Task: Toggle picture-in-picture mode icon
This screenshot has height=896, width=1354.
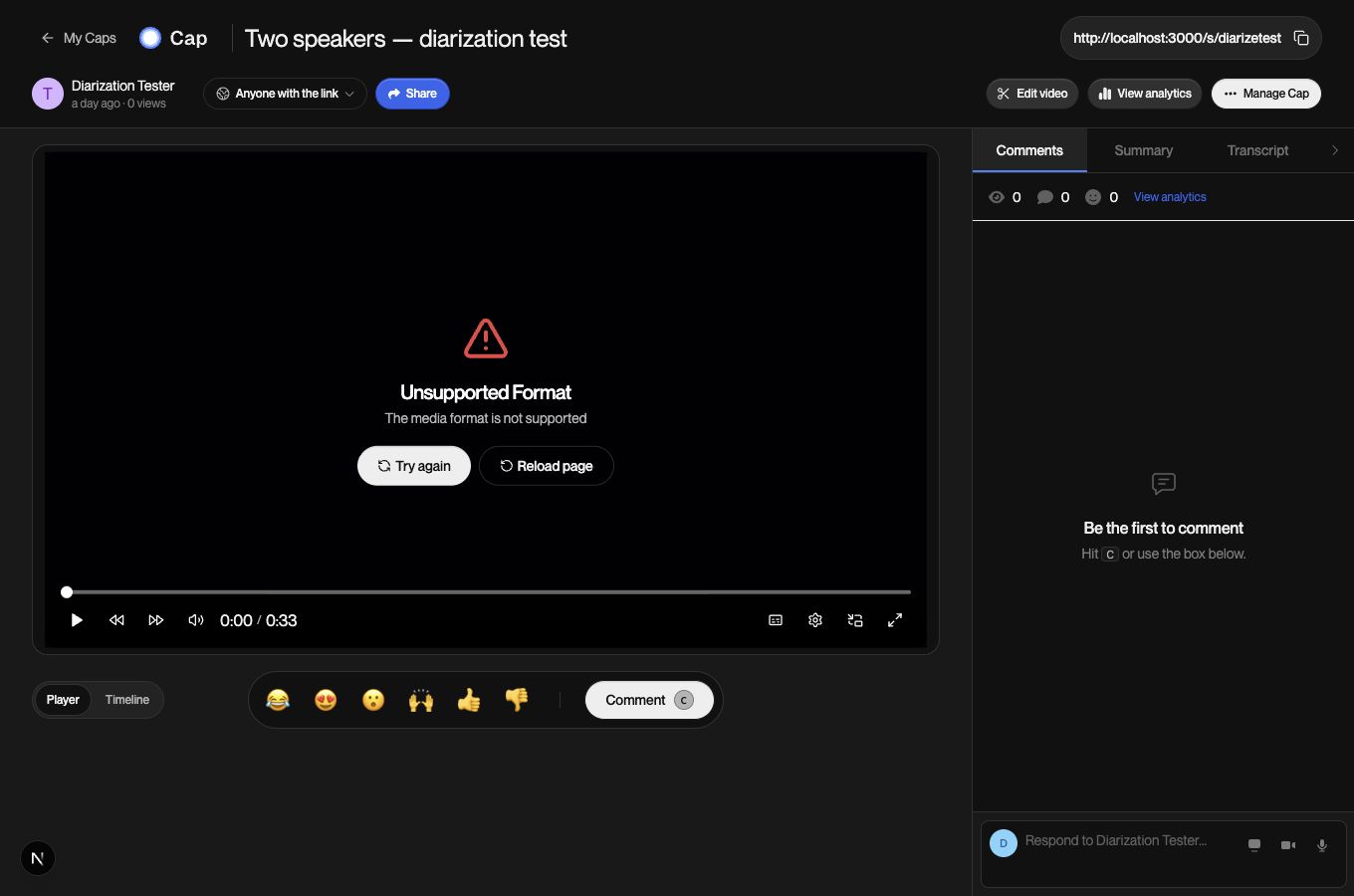Action: [855, 620]
